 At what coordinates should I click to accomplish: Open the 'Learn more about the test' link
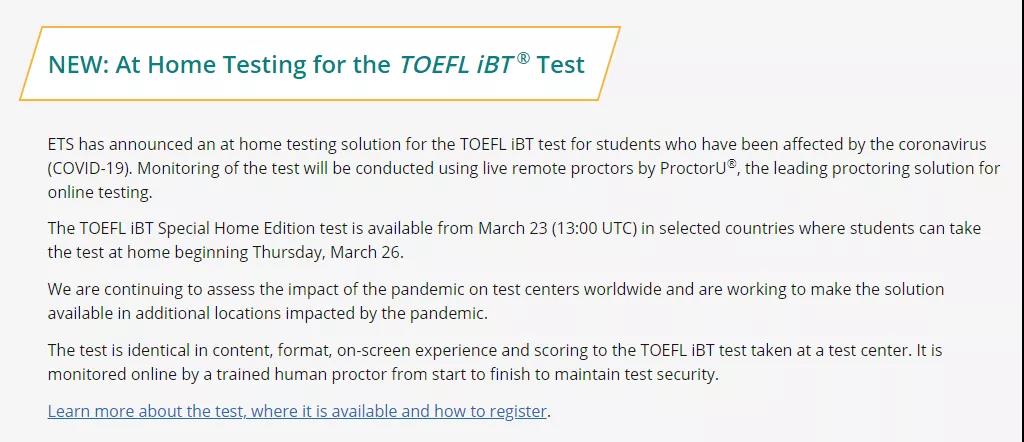pos(296,411)
